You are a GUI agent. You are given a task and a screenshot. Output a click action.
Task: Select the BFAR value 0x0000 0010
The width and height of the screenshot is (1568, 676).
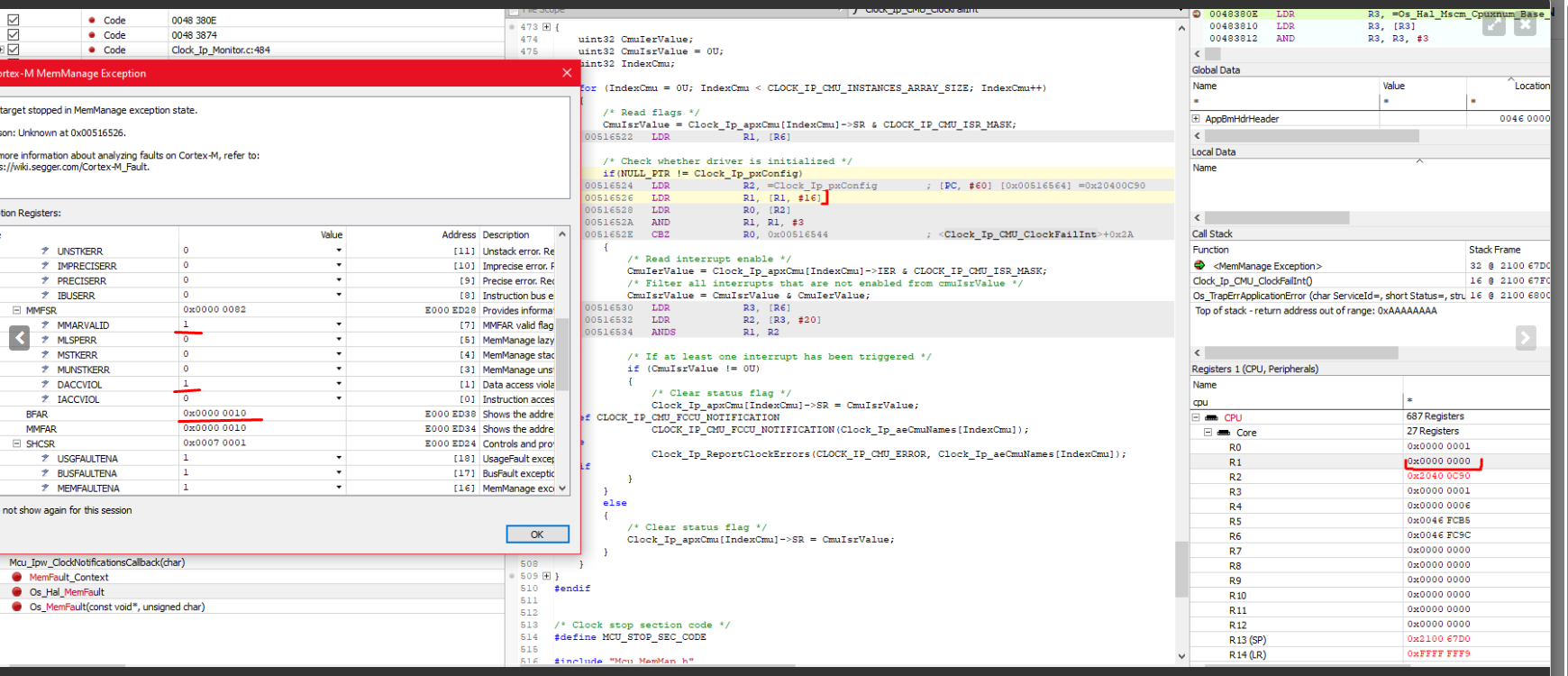point(214,414)
